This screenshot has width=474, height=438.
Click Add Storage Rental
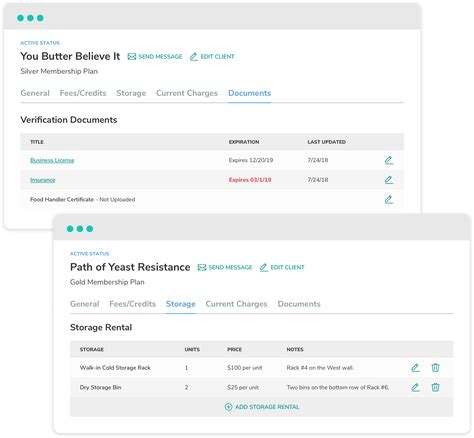262,407
